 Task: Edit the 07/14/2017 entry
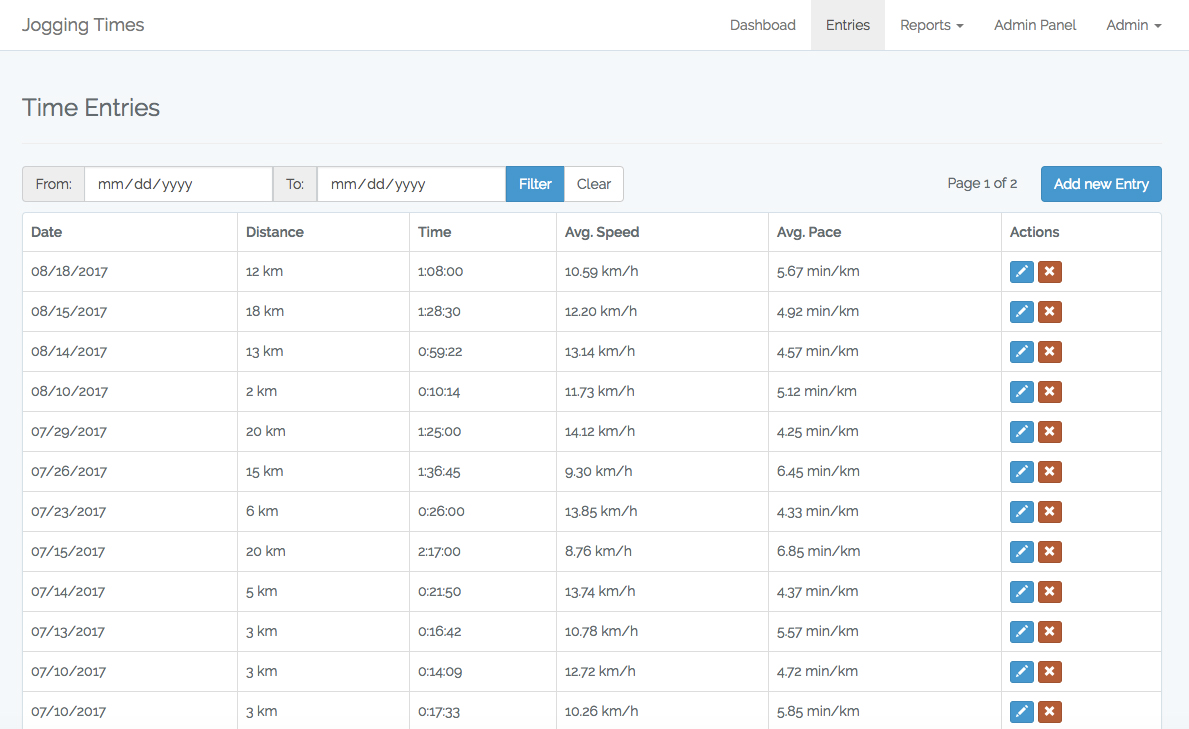1021,592
